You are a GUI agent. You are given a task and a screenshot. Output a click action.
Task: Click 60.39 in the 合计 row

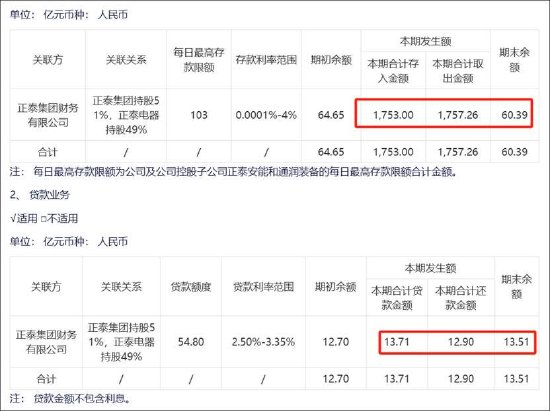point(514,152)
